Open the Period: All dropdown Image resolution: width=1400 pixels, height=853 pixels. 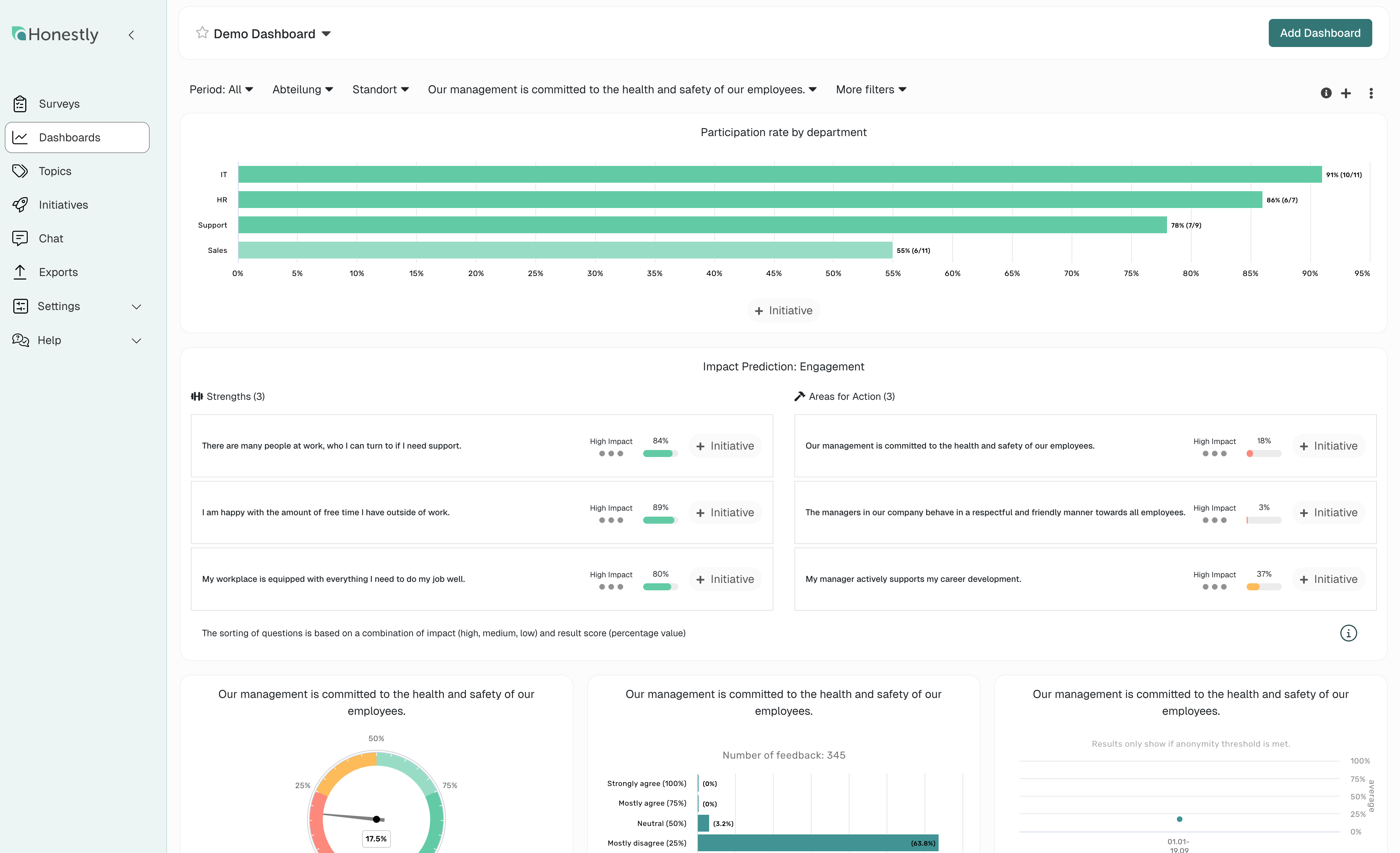(222, 89)
